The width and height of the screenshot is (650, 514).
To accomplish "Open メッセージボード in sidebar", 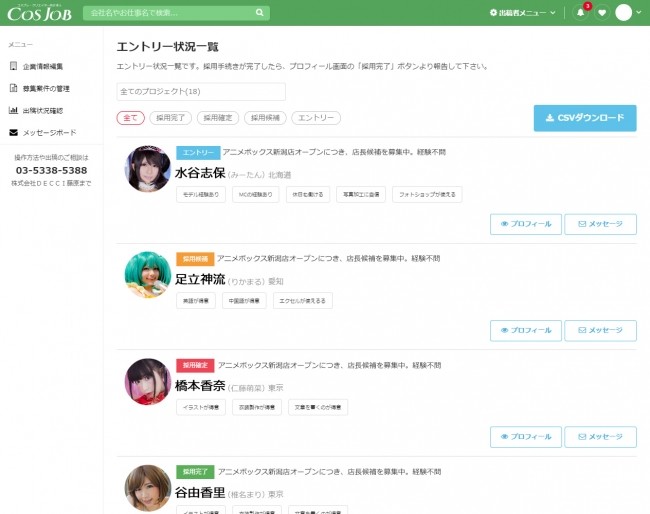I will [48, 132].
